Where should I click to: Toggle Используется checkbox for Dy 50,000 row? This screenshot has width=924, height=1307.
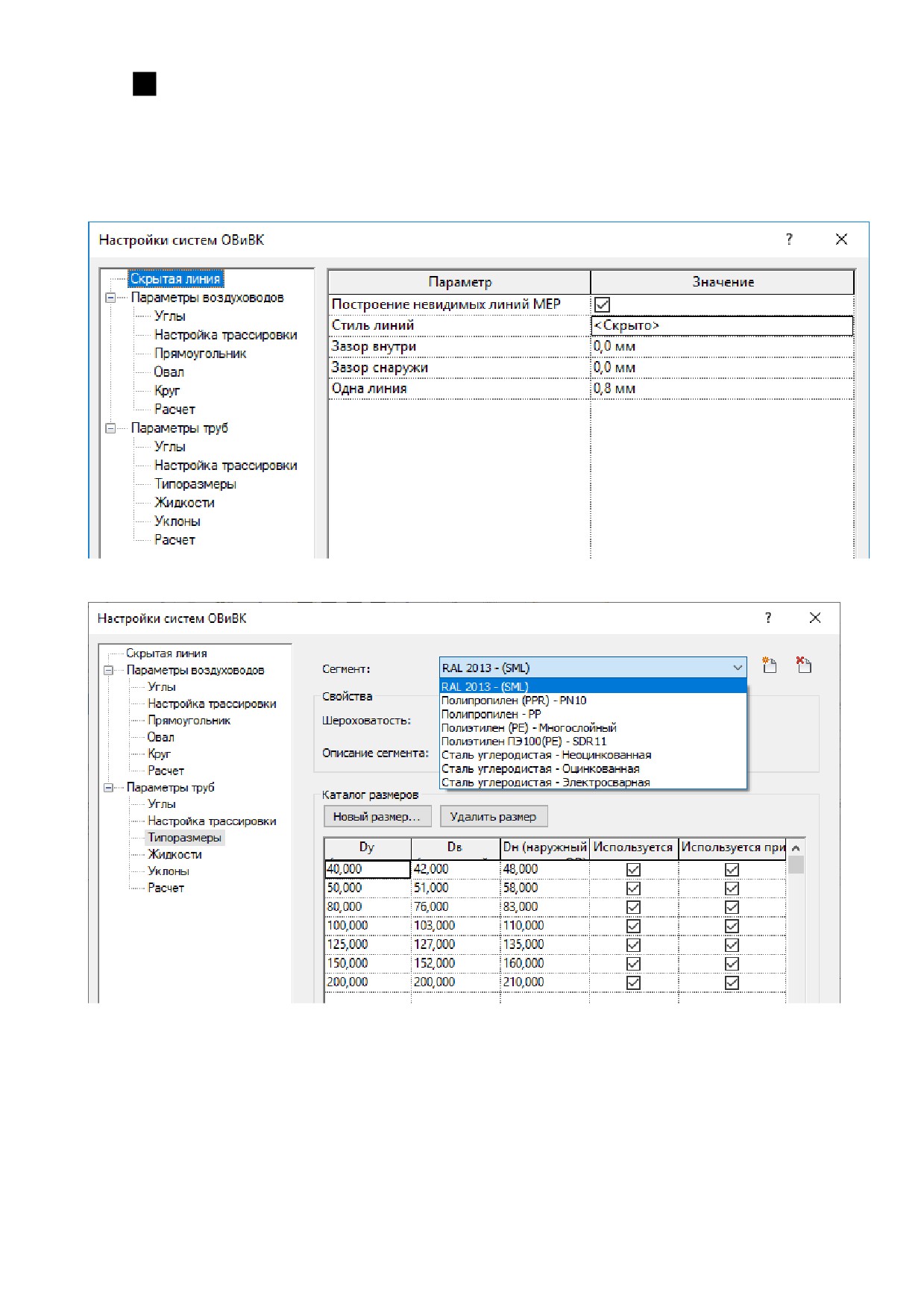[x=633, y=888]
